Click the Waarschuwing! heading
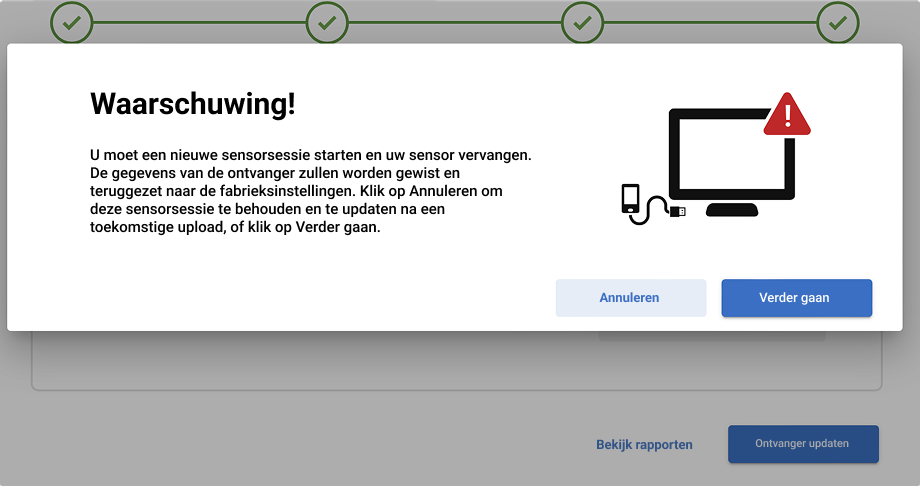This screenshot has width=920, height=486. tap(193, 104)
